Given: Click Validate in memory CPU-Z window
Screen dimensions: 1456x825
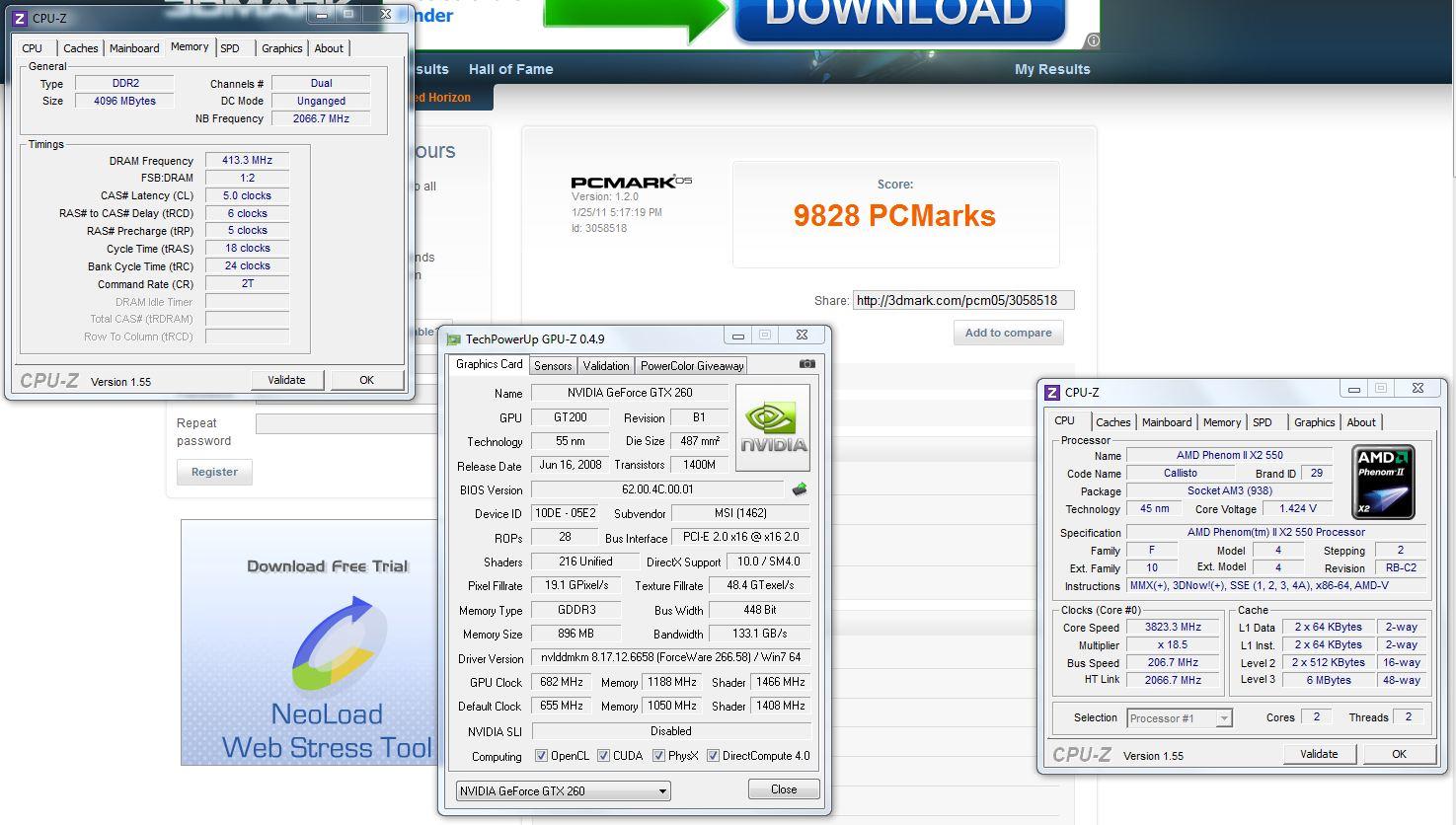Looking at the screenshot, I should pos(286,380).
